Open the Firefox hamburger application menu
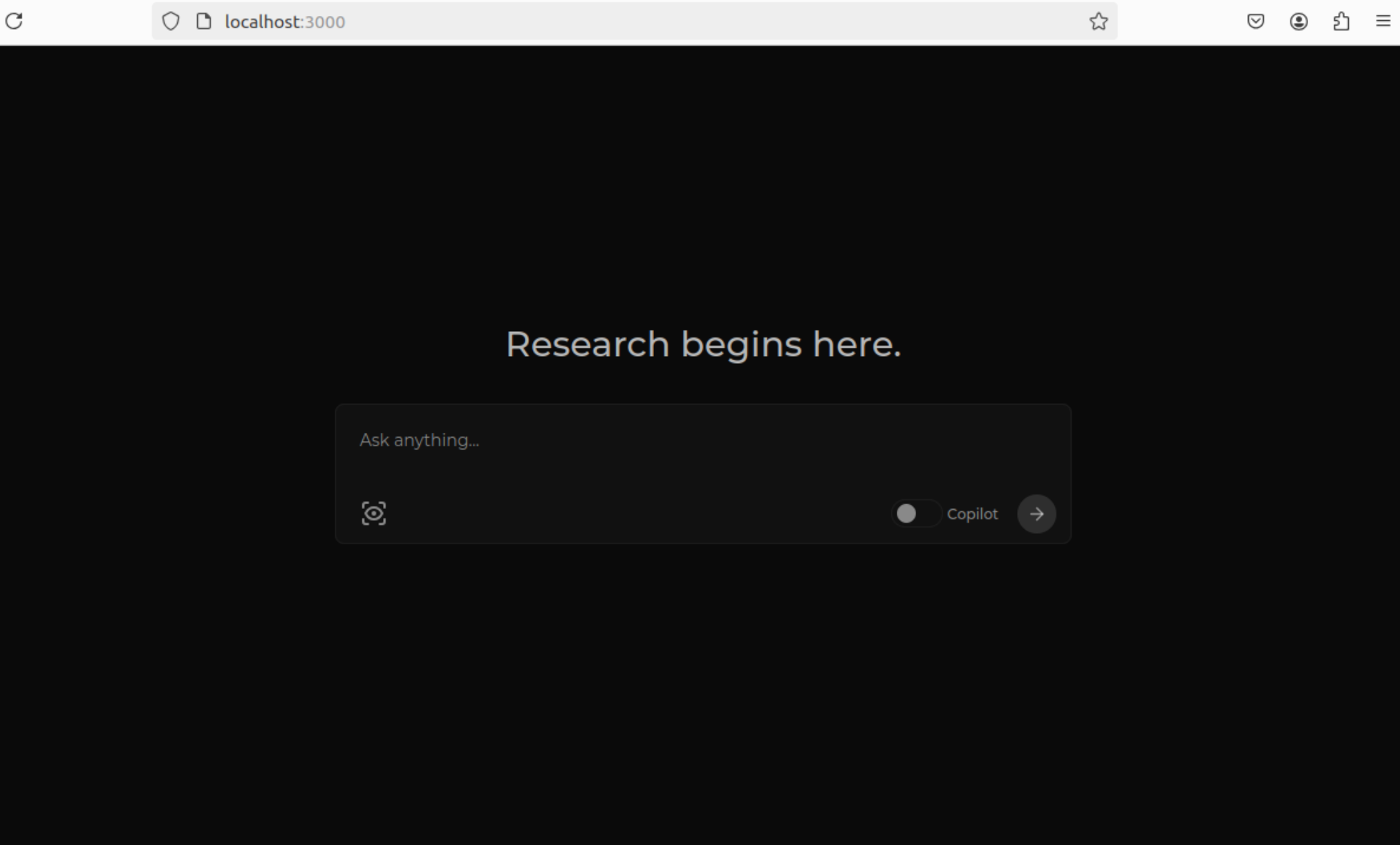1400x845 pixels. click(1383, 21)
